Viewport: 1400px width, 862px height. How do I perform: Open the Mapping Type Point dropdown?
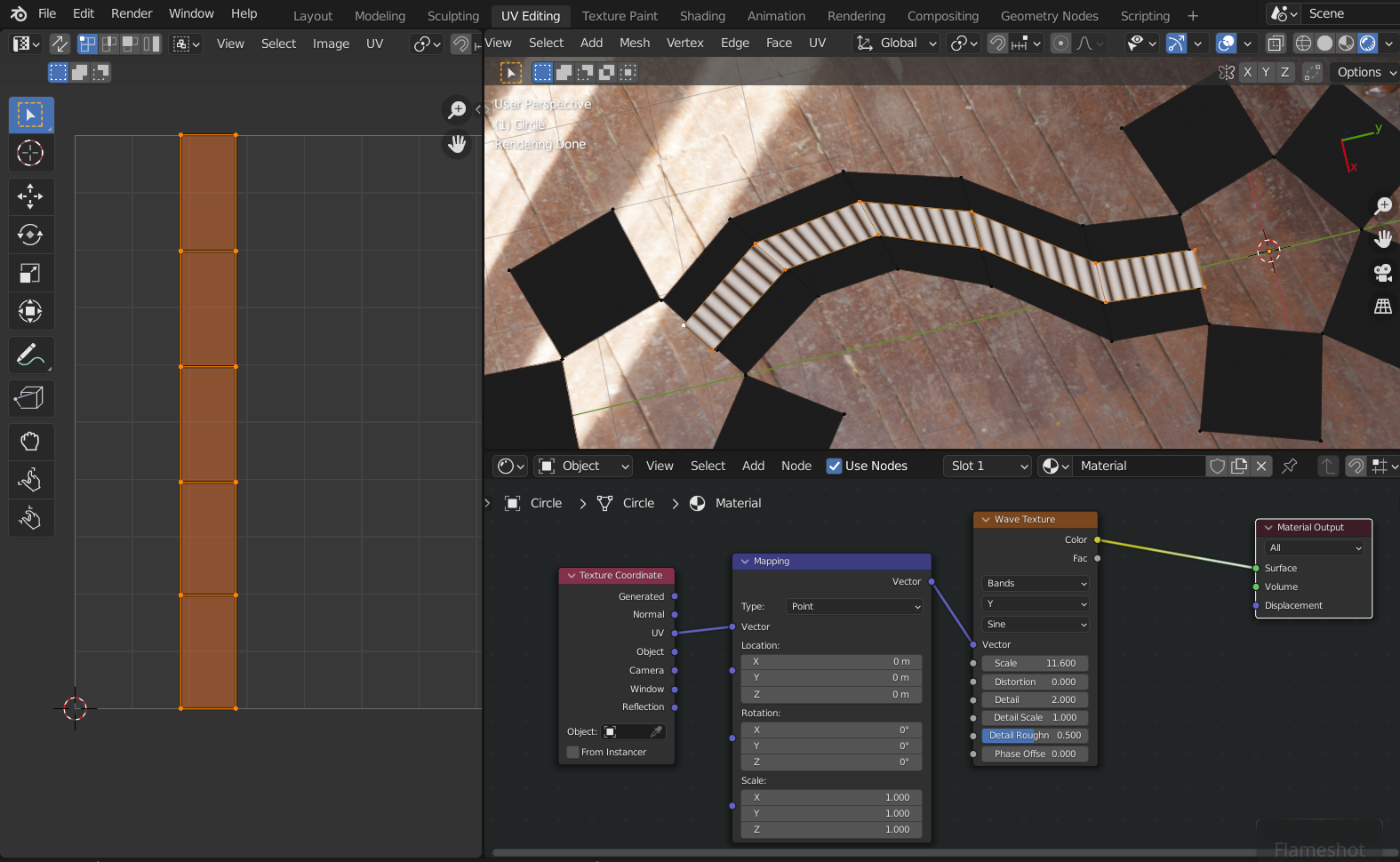click(x=855, y=607)
